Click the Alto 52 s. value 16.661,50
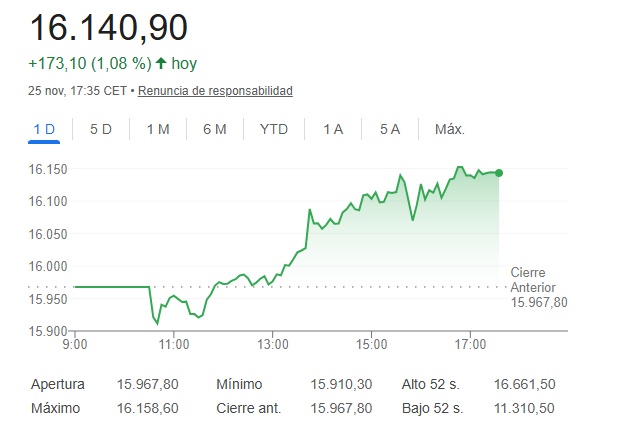 [x=524, y=384]
